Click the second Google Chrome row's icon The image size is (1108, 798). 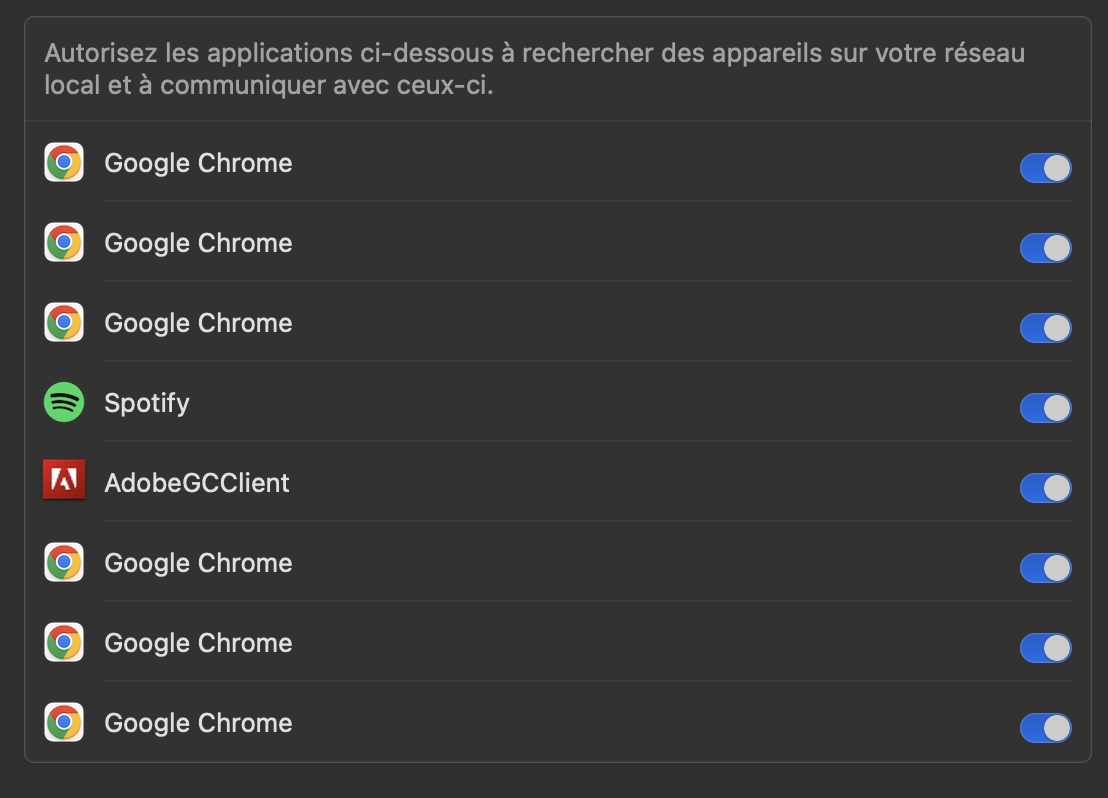click(64, 243)
